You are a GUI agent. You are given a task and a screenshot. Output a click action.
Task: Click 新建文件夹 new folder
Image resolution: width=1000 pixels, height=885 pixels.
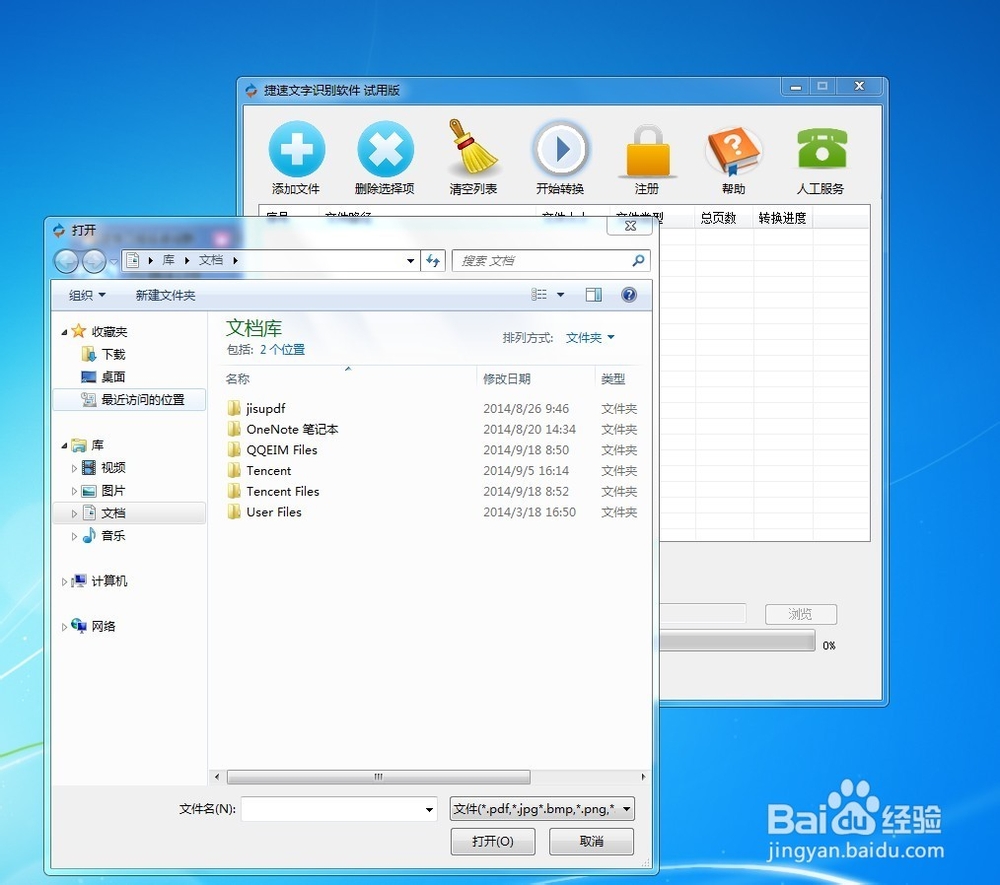(x=165, y=295)
